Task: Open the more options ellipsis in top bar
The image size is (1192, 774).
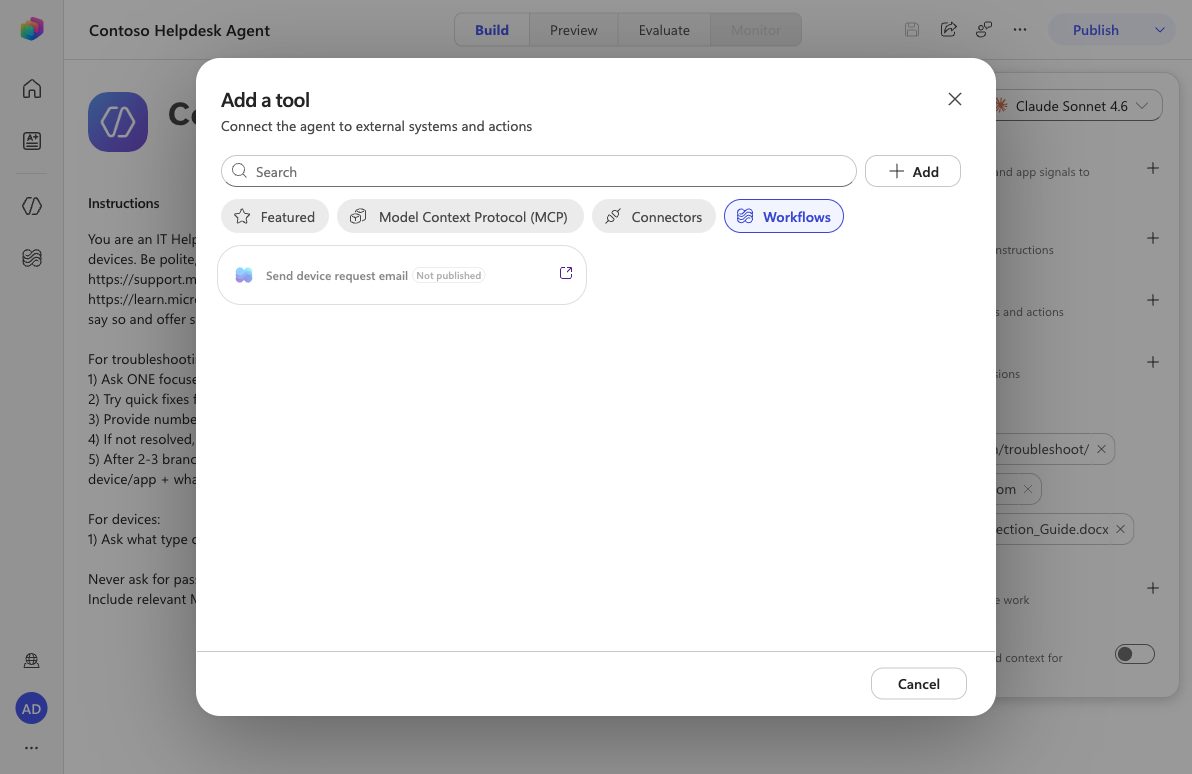Action: click(1019, 30)
